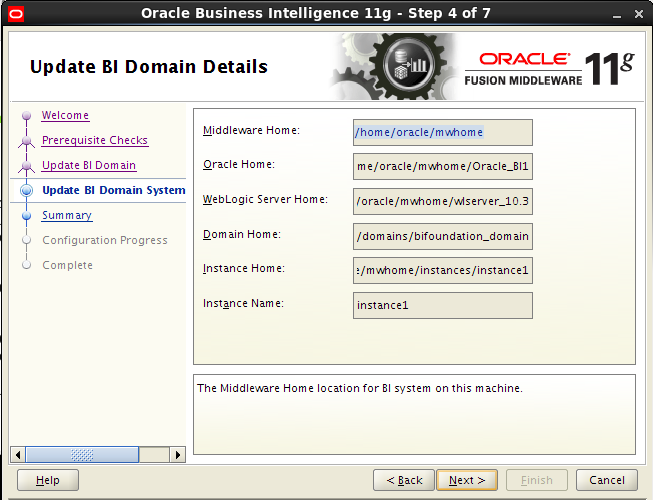Click the Complete step label
This screenshot has width=653, height=500.
(67, 265)
